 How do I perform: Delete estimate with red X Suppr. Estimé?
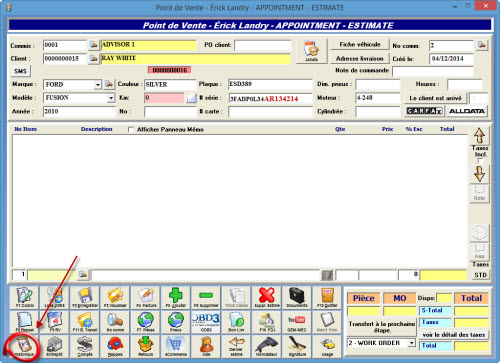(267, 297)
